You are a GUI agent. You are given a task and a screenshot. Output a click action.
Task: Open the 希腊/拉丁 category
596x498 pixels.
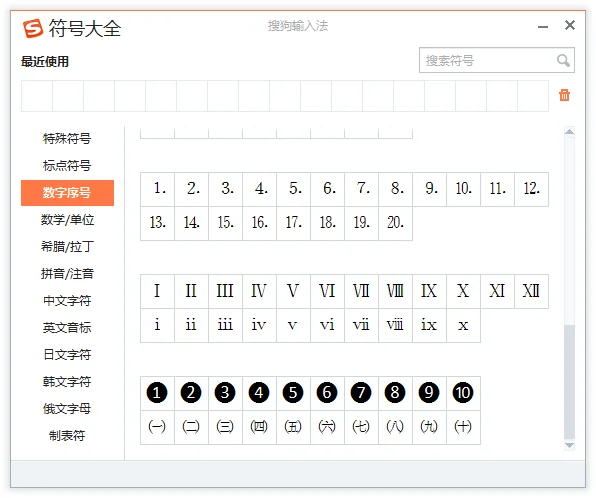tap(67, 247)
